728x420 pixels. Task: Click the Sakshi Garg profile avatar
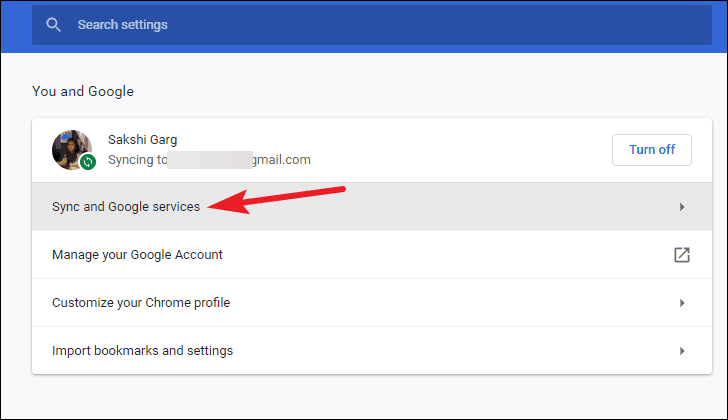pyautogui.click(x=72, y=149)
